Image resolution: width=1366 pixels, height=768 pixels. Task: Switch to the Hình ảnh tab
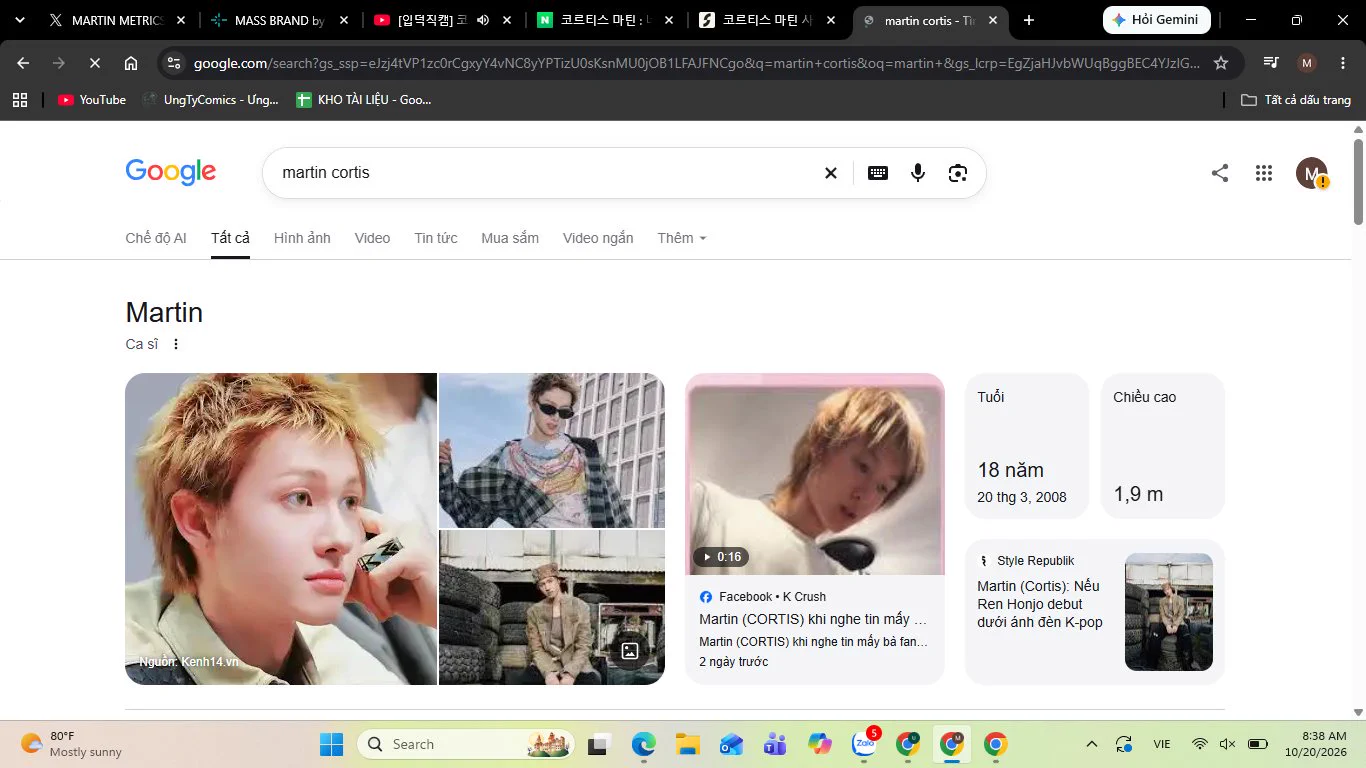coord(302,238)
